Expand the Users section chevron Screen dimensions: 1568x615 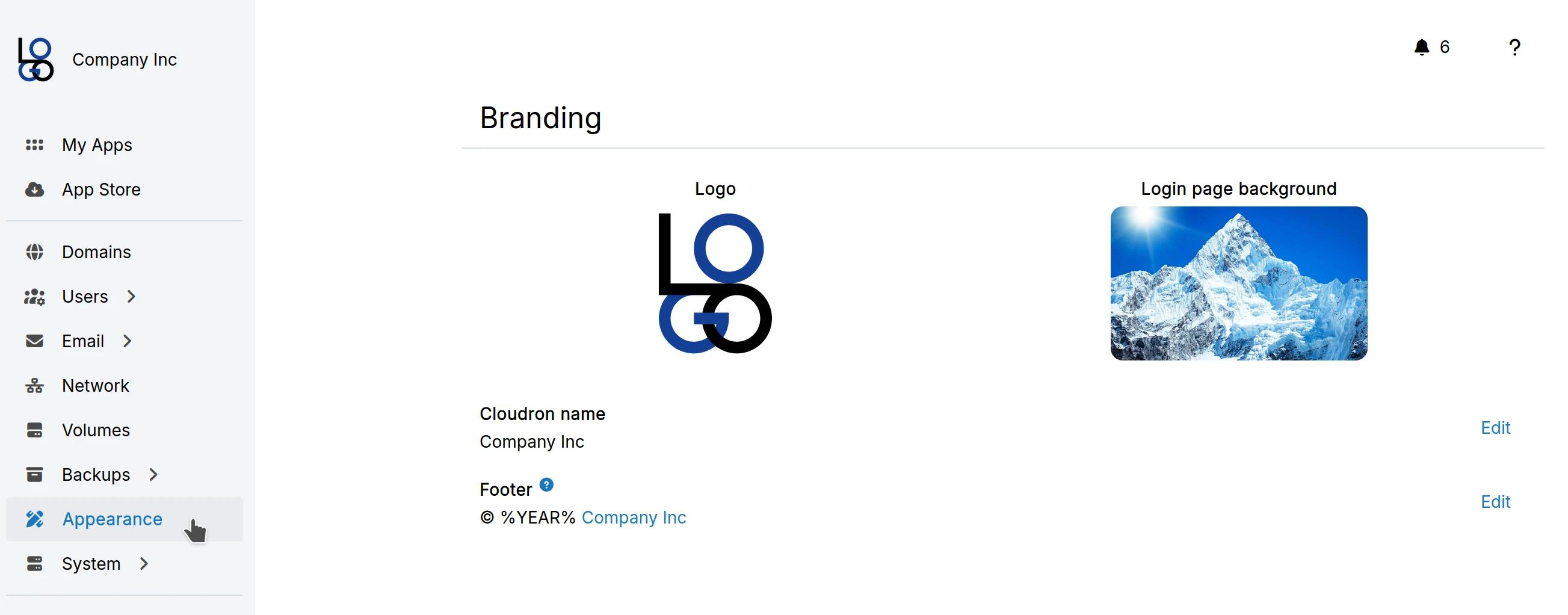[x=131, y=297]
